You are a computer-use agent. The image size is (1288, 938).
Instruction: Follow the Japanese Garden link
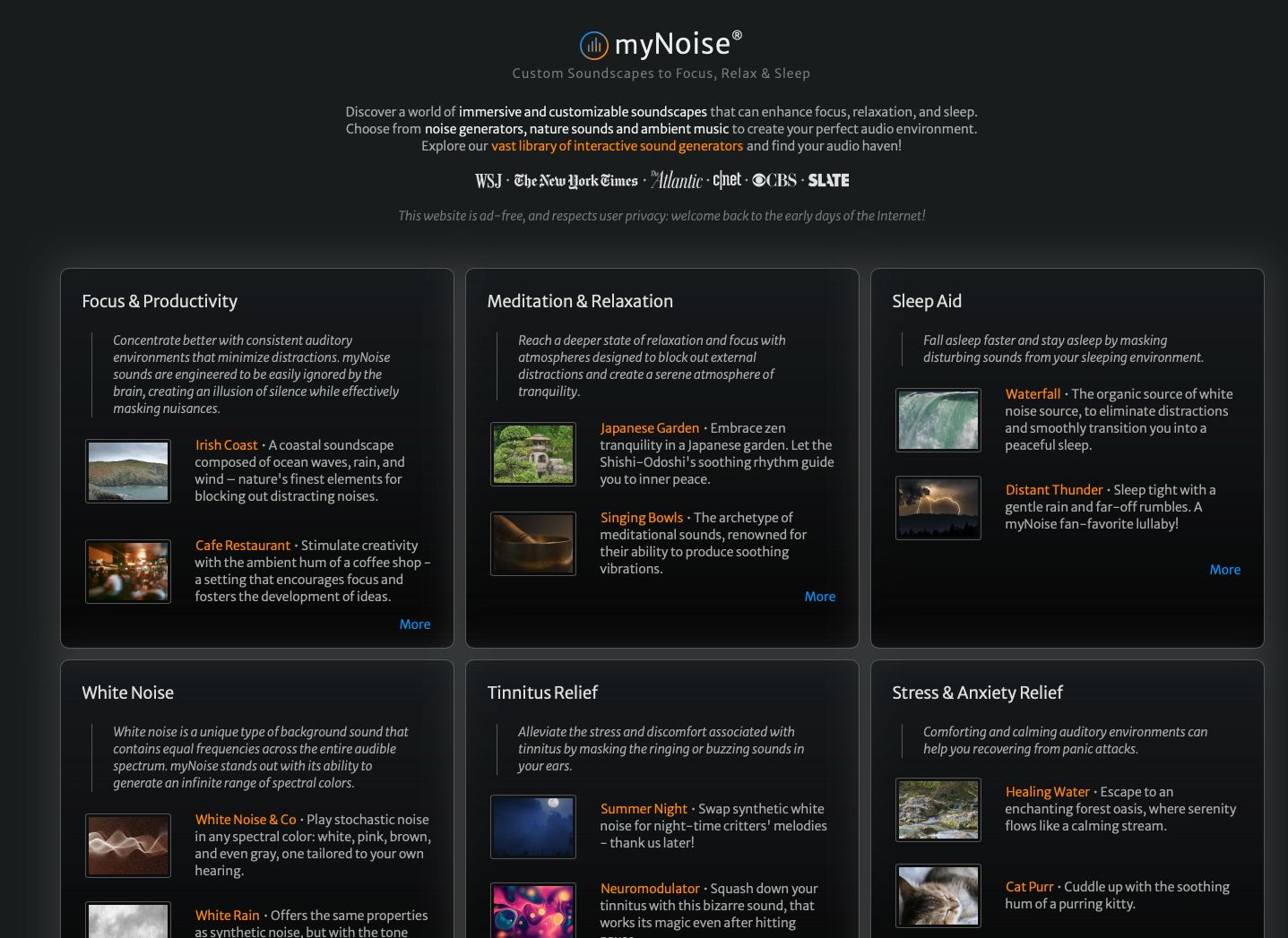pos(650,428)
